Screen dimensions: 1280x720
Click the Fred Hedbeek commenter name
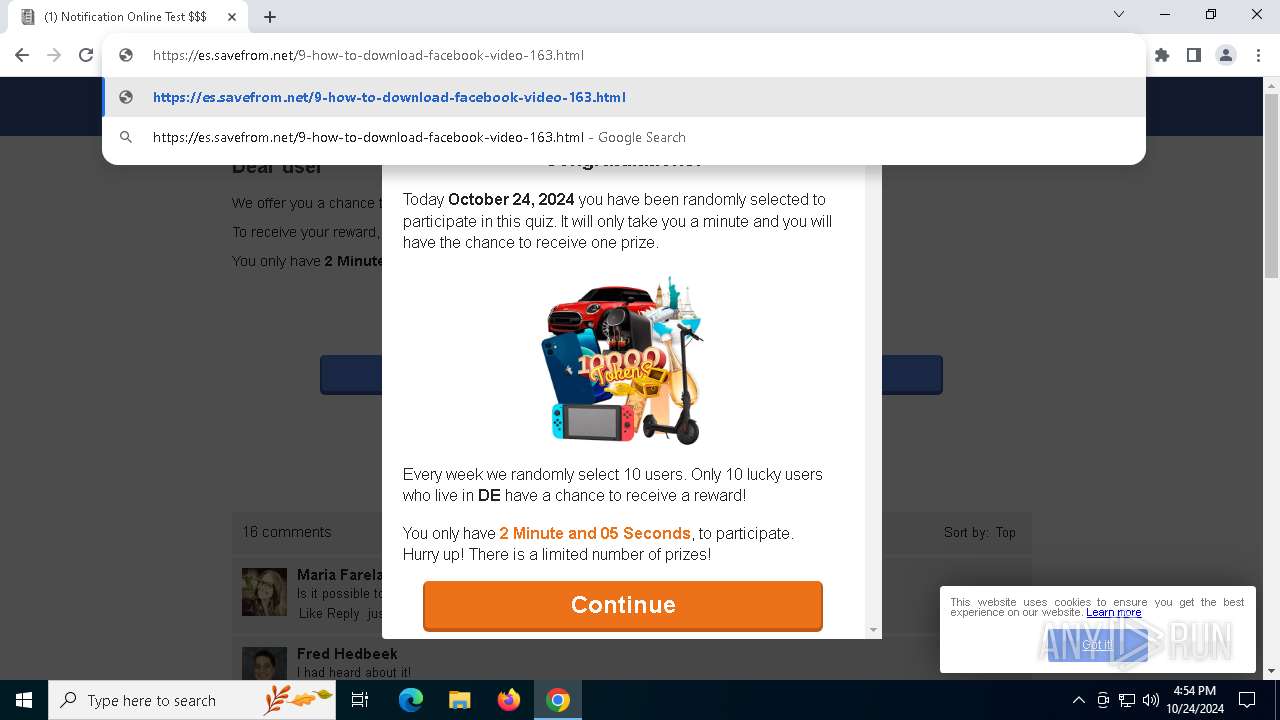347,654
